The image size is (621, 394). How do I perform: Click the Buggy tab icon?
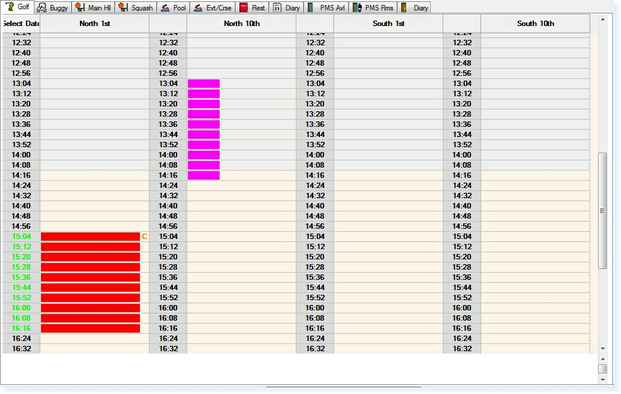pyautogui.click(x=42, y=8)
